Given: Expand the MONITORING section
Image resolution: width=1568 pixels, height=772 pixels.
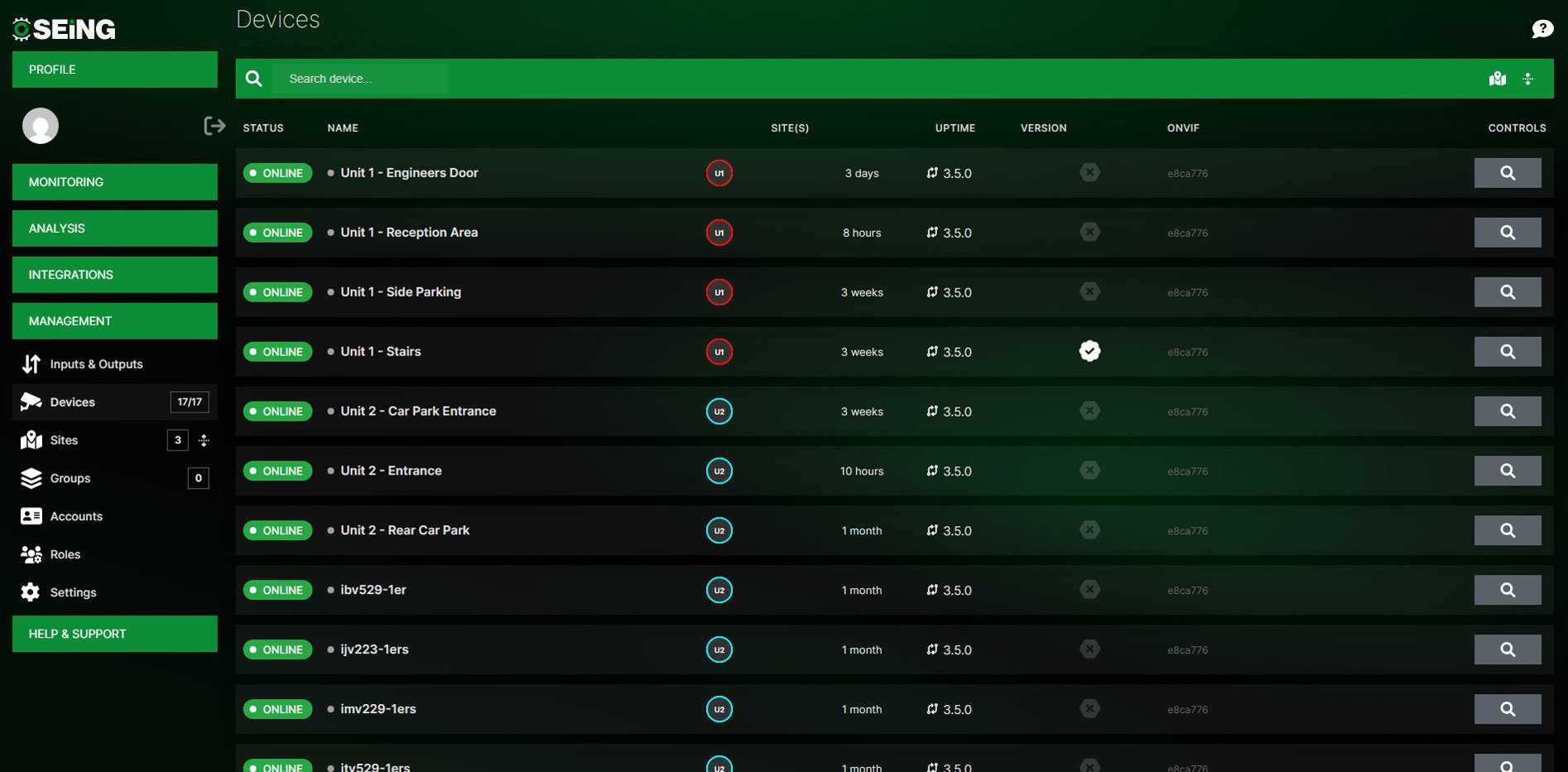Looking at the screenshot, I should point(115,182).
